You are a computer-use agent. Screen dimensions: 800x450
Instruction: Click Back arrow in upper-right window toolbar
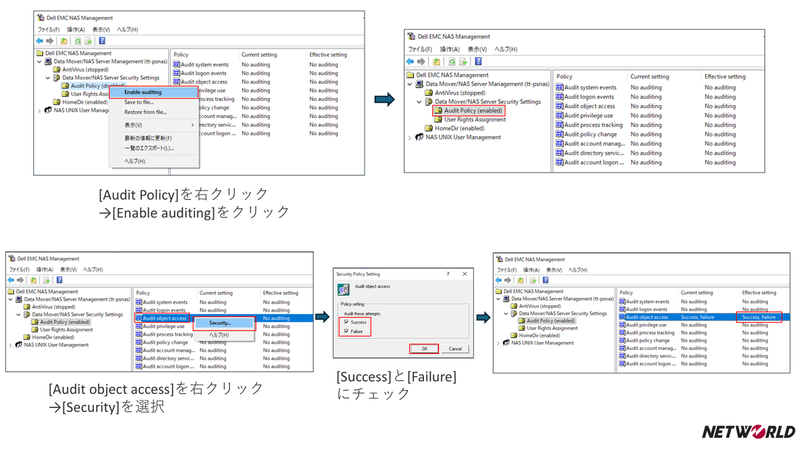[410, 62]
